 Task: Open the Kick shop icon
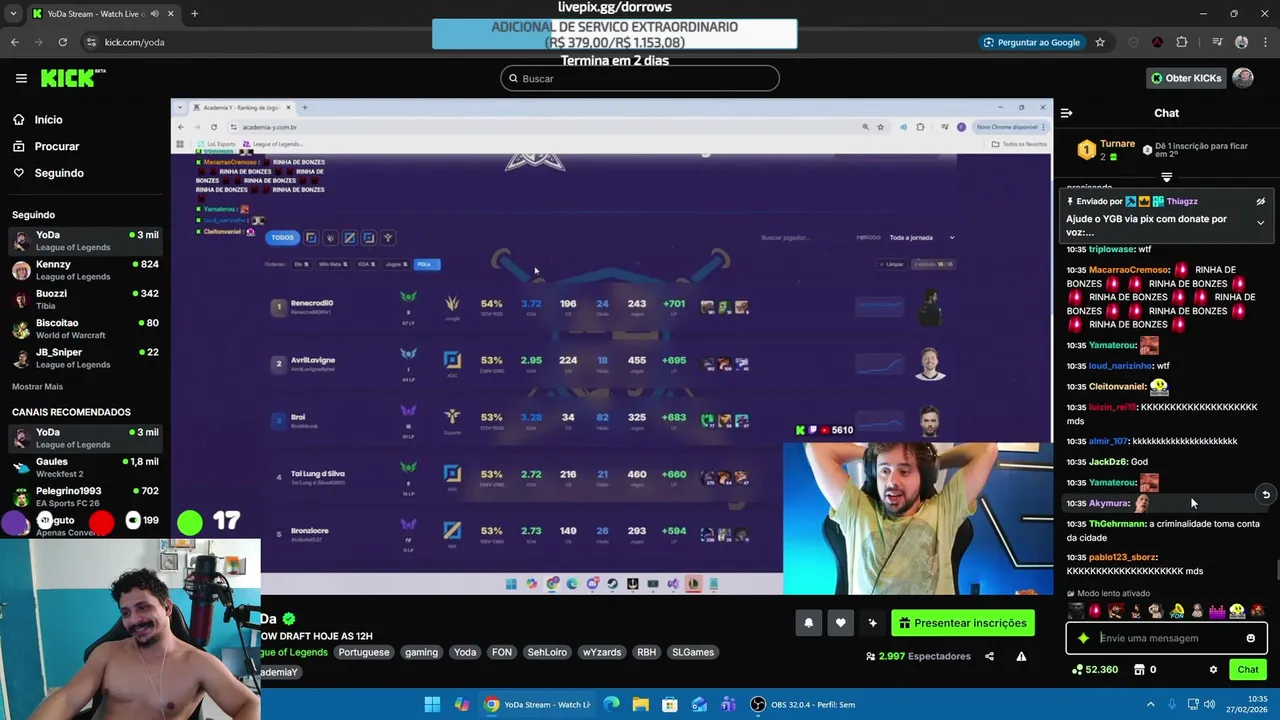[x=1138, y=670]
